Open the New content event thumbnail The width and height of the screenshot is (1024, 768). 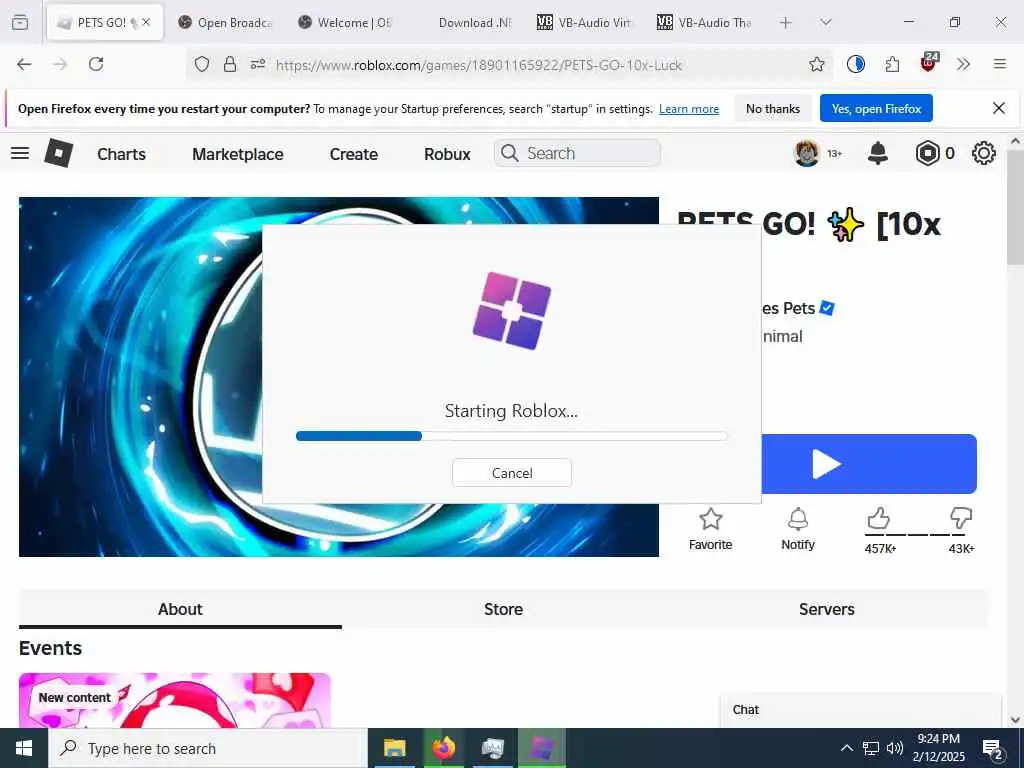tap(175, 701)
